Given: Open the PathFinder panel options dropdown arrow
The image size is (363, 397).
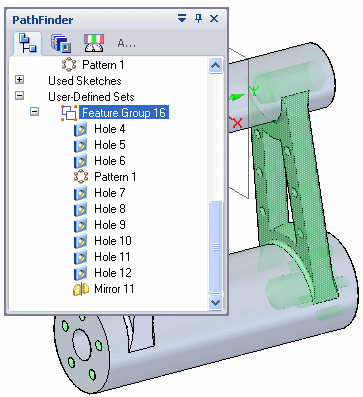Looking at the screenshot, I should 182,18.
